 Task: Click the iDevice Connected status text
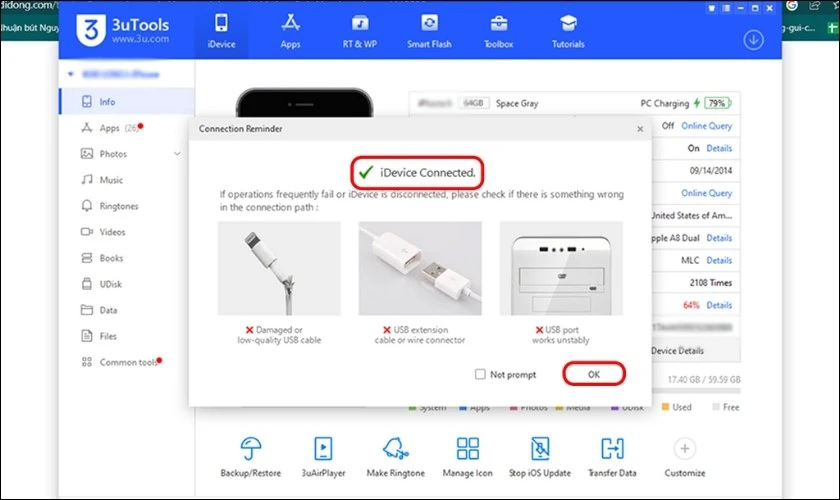[428, 173]
